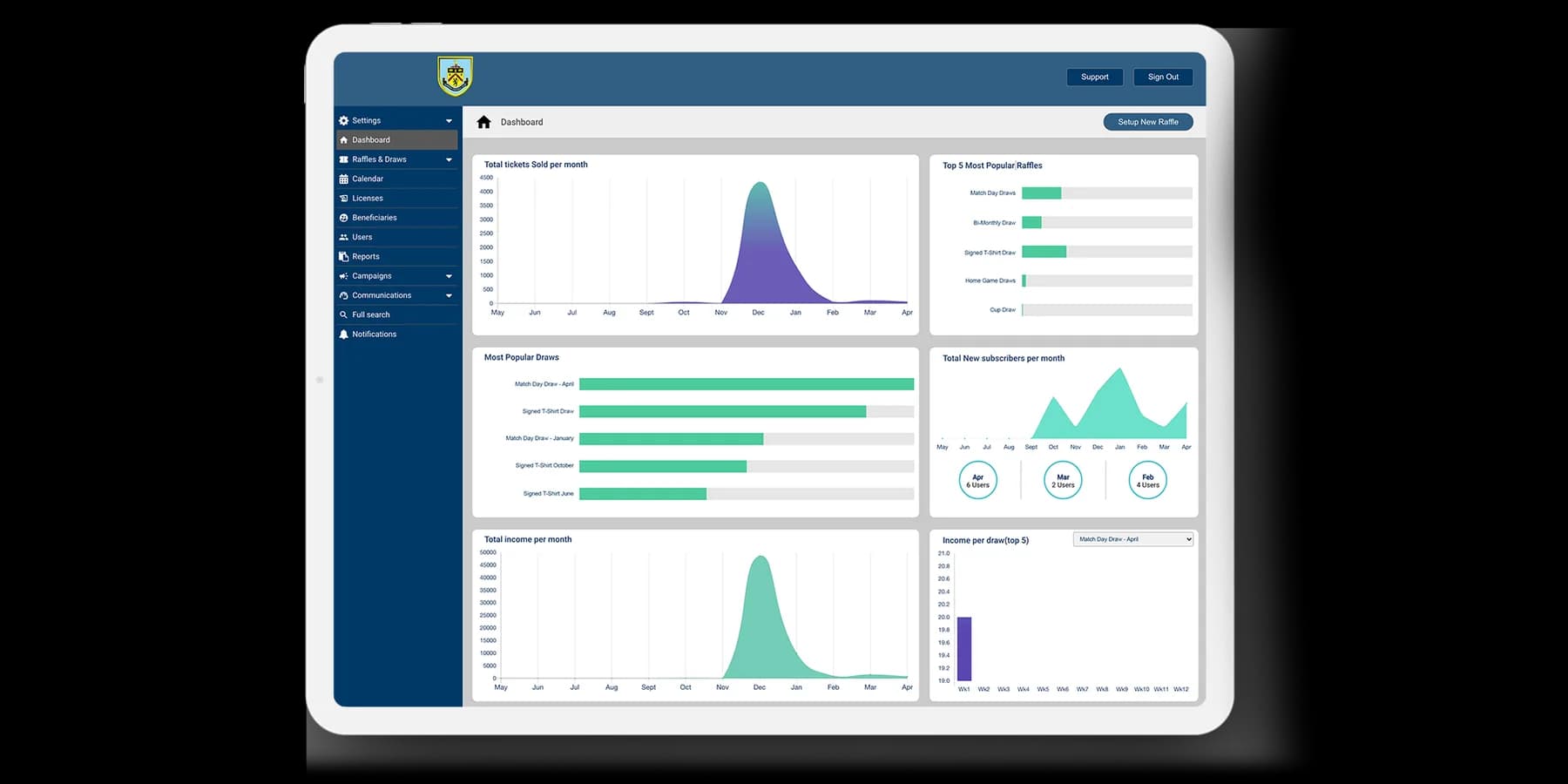The width and height of the screenshot is (1568, 784).
Task: Click the Home Game Draws label
Action: [x=990, y=280]
